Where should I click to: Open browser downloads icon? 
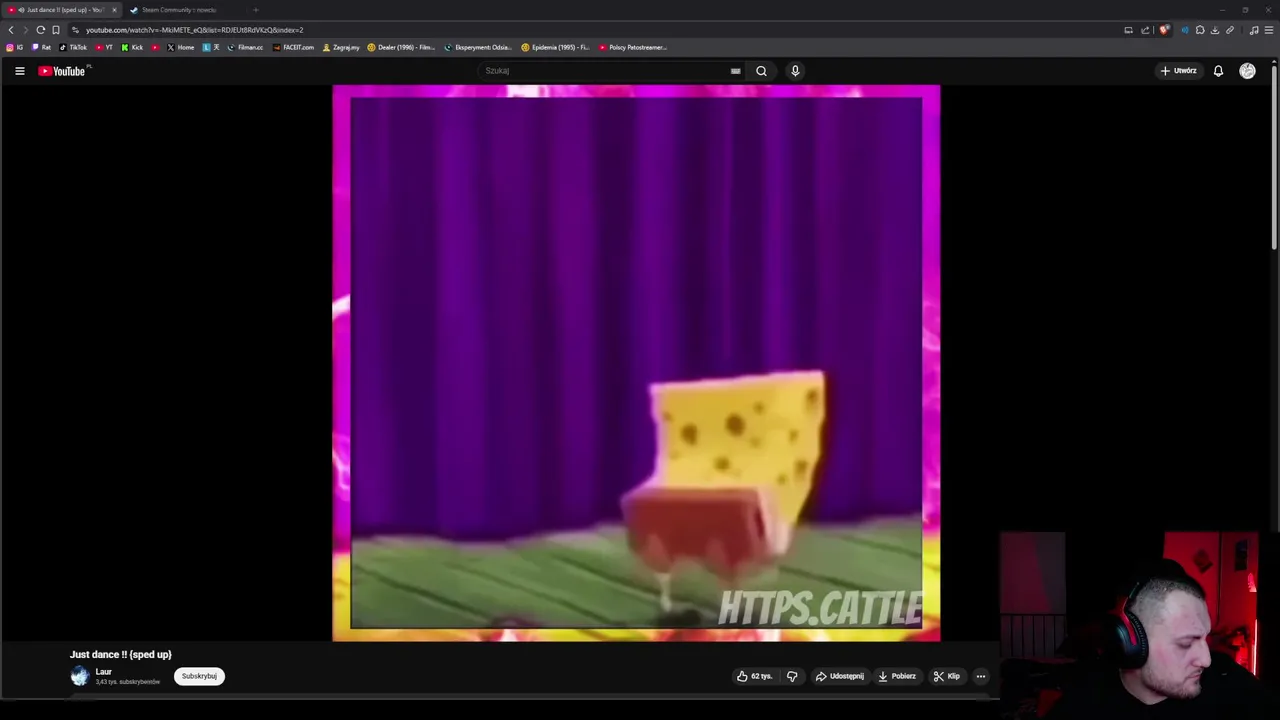click(x=1215, y=30)
